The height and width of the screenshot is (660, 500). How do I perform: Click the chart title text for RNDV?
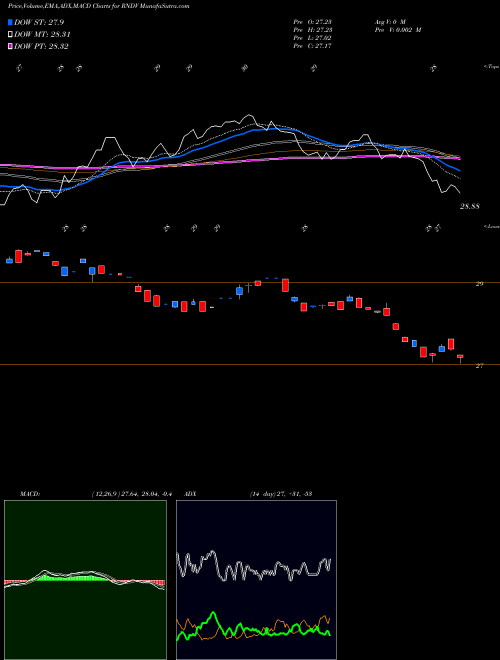point(98,6)
